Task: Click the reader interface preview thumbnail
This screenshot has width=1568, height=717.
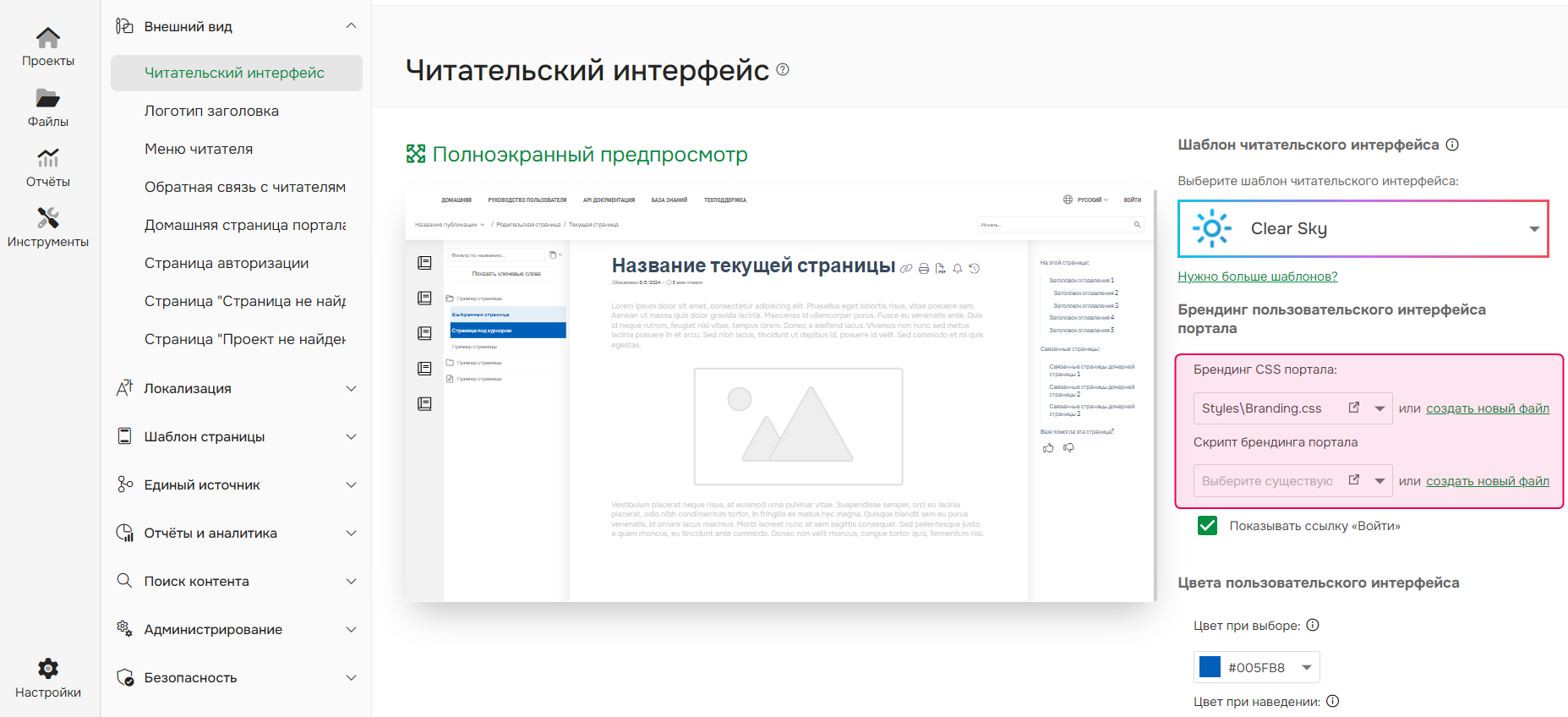Action: point(781,396)
